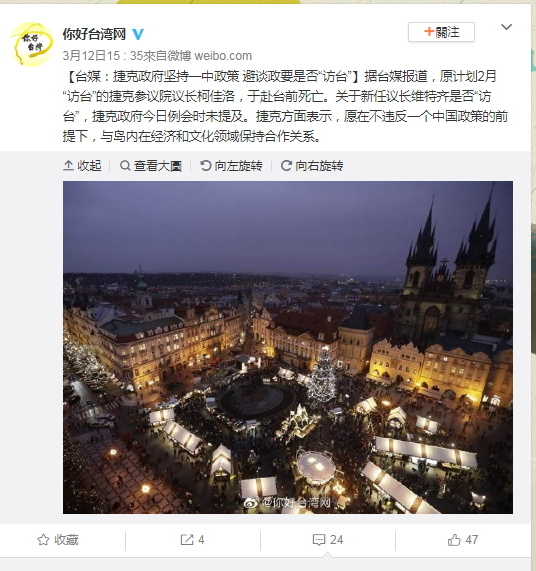The width and height of the screenshot is (536, 571).
Task: Click the clockwise rotate arrow icon
Action: point(286,166)
